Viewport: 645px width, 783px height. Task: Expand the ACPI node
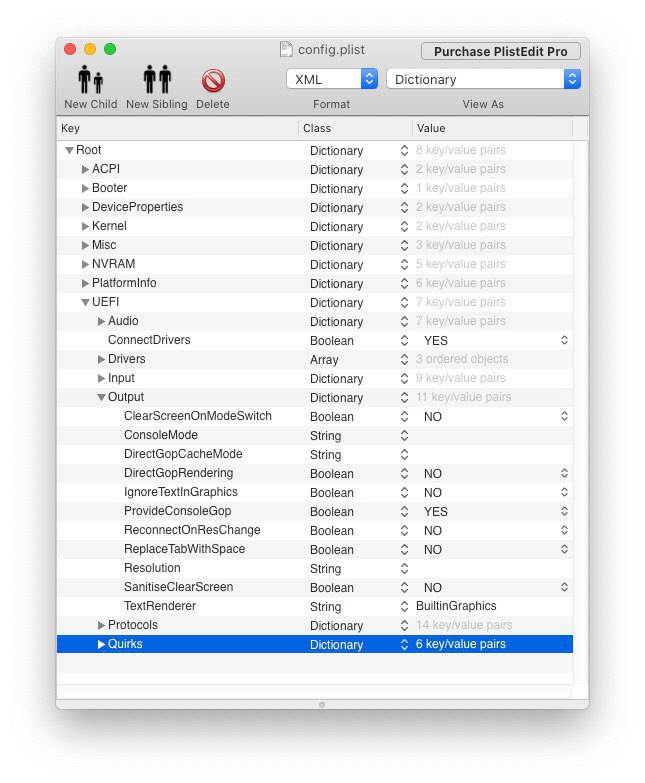pos(85,169)
